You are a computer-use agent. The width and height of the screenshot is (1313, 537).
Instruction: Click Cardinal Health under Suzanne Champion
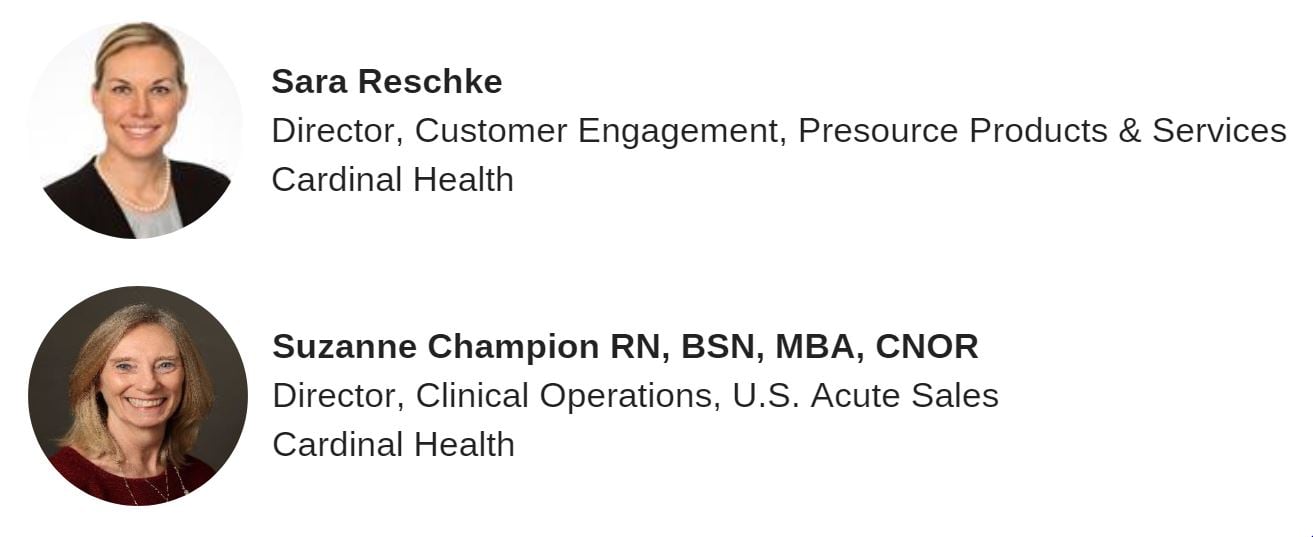pyautogui.click(x=393, y=444)
